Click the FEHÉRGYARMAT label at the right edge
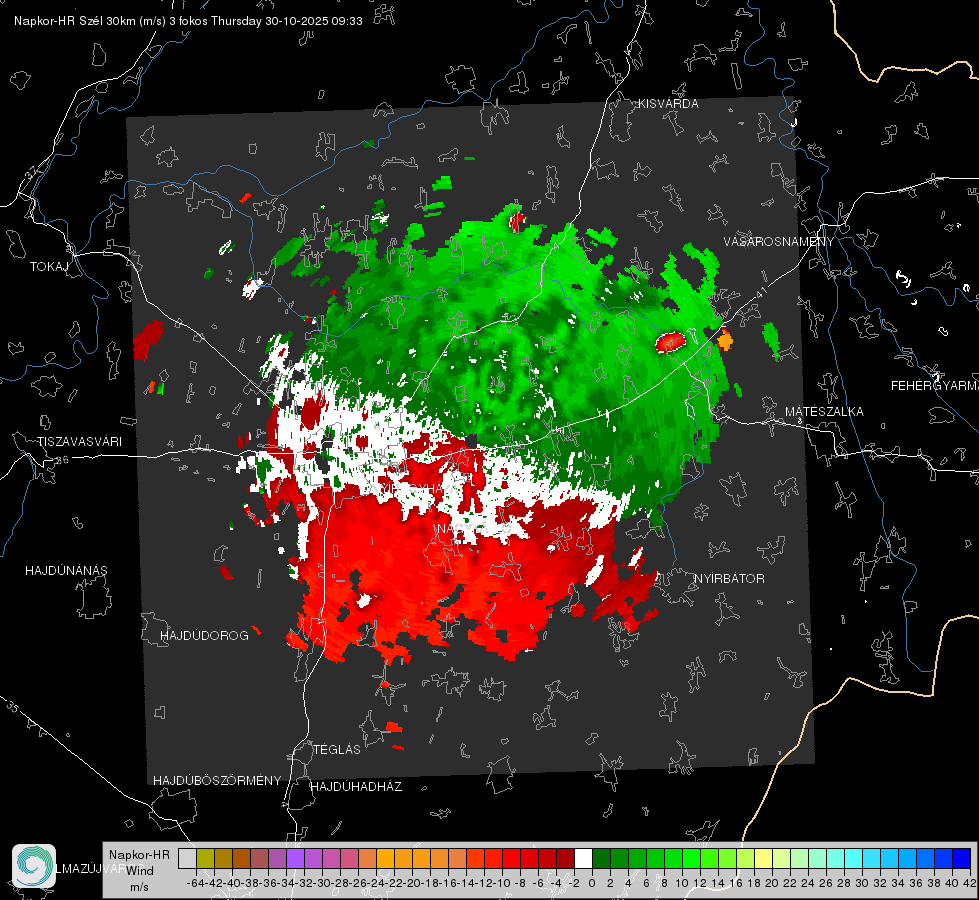The image size is (979, 900). pos(934,386)
